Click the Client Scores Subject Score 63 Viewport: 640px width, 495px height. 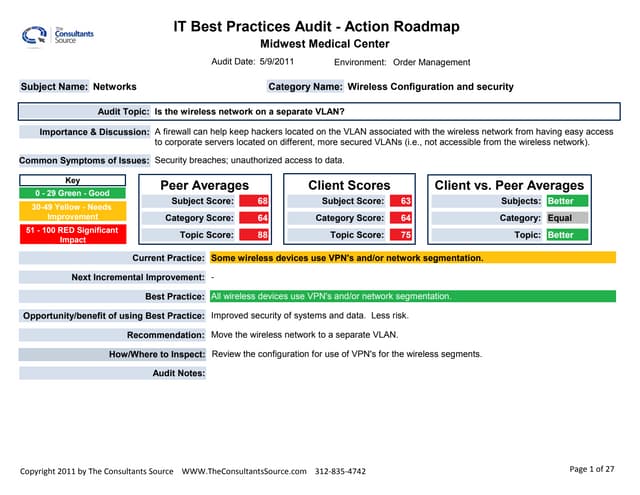406,201
